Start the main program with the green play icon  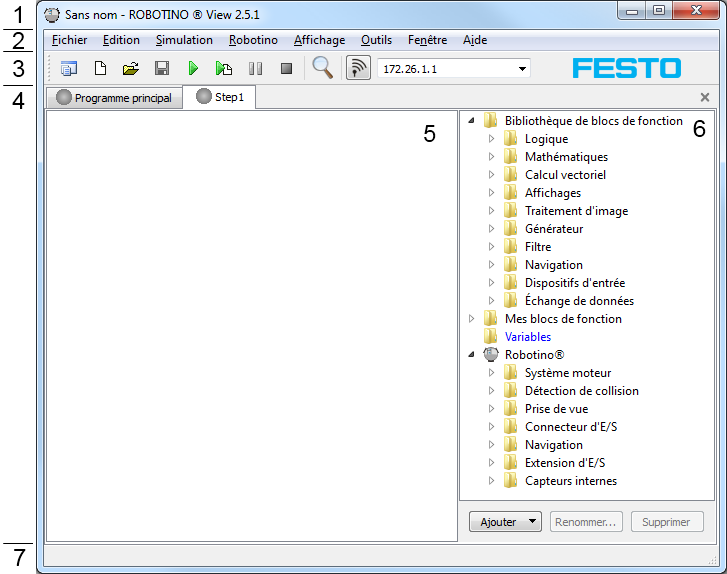point(193,69)
